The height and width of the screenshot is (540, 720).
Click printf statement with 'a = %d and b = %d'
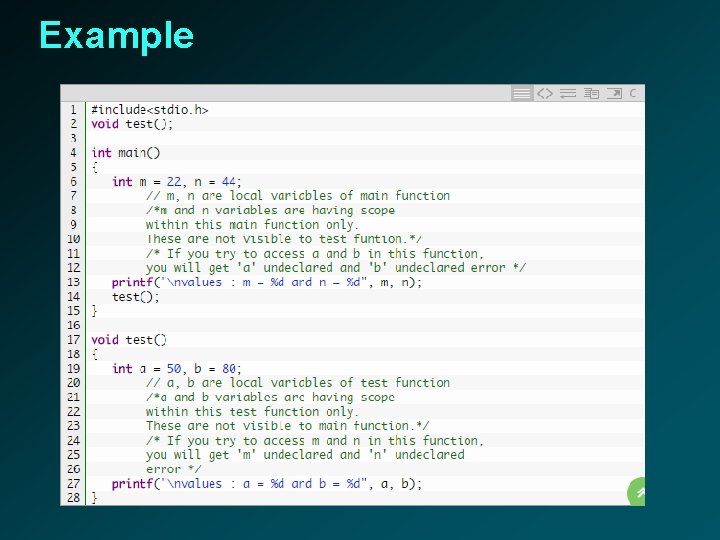coord(267,484)
